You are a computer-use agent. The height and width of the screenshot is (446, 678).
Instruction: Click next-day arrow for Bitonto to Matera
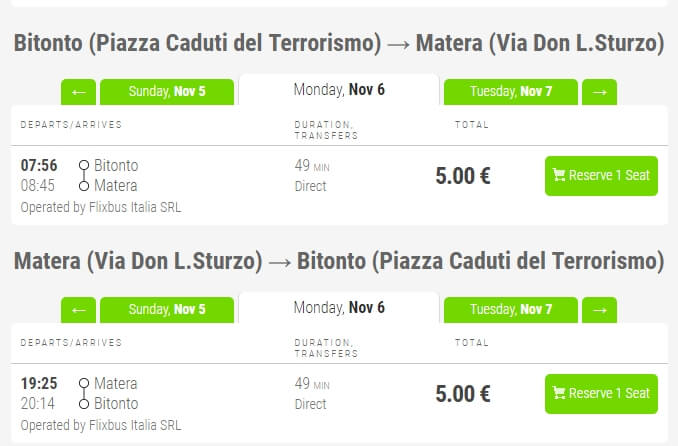point(599,92)
